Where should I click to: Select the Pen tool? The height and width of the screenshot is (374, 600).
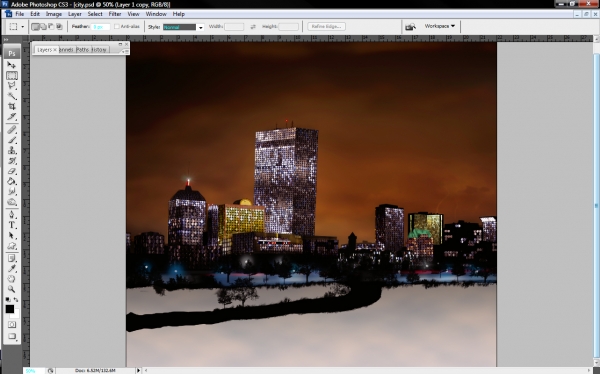click(x=11, y=215)
